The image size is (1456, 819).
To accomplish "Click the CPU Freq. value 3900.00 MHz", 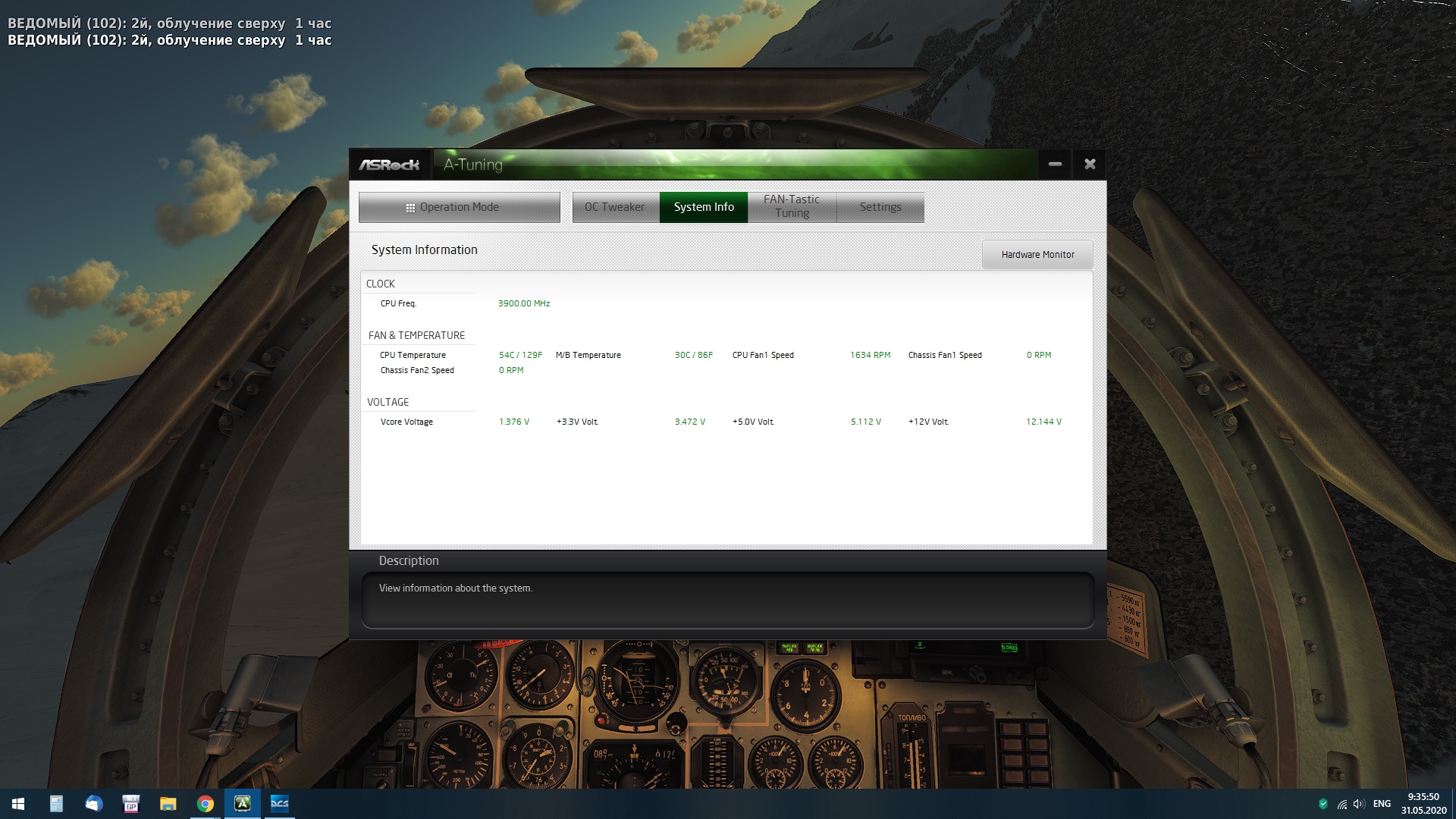I will [x=524, y=303].
